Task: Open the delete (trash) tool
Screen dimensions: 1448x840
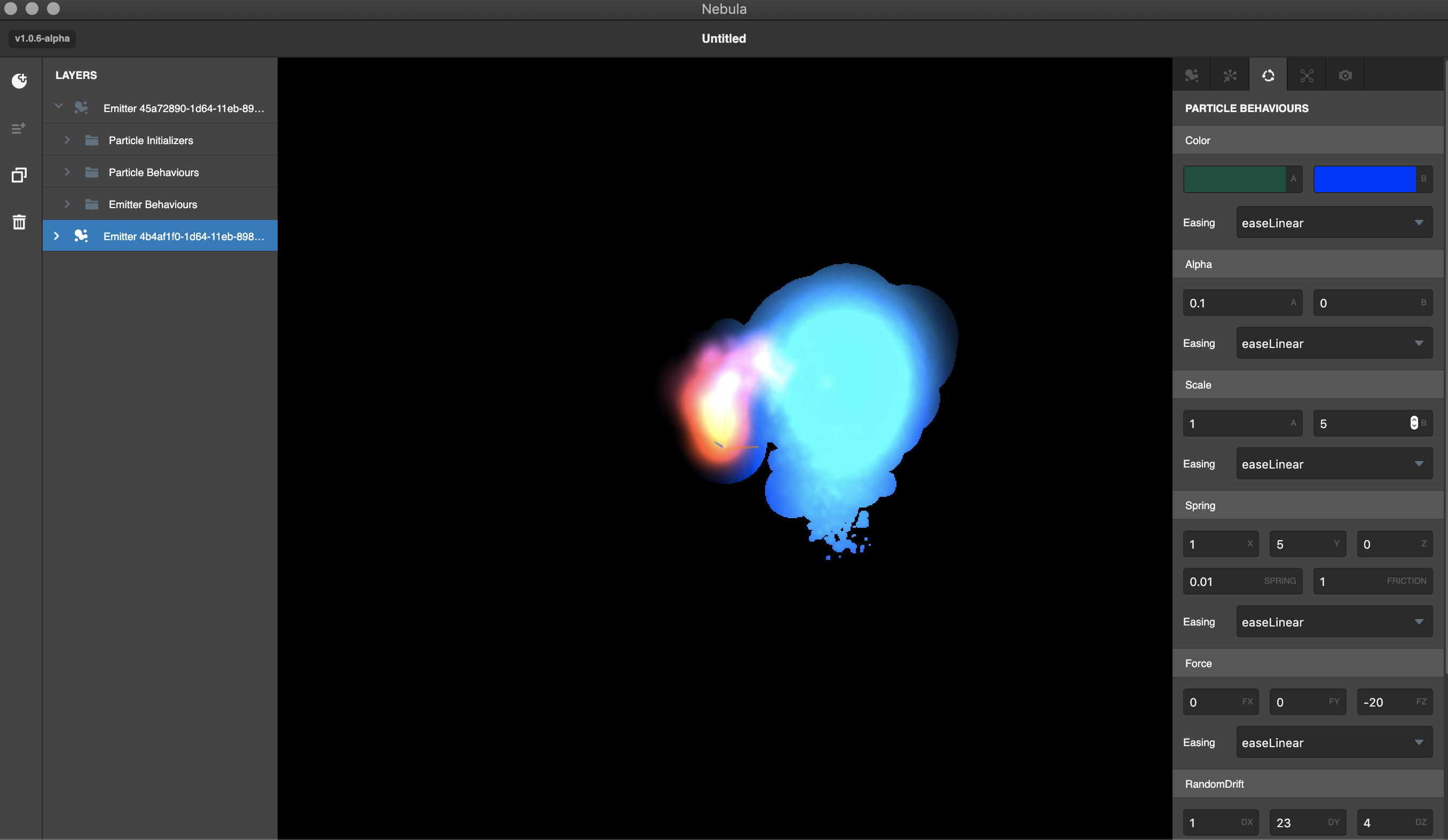Action: point(19,222)
